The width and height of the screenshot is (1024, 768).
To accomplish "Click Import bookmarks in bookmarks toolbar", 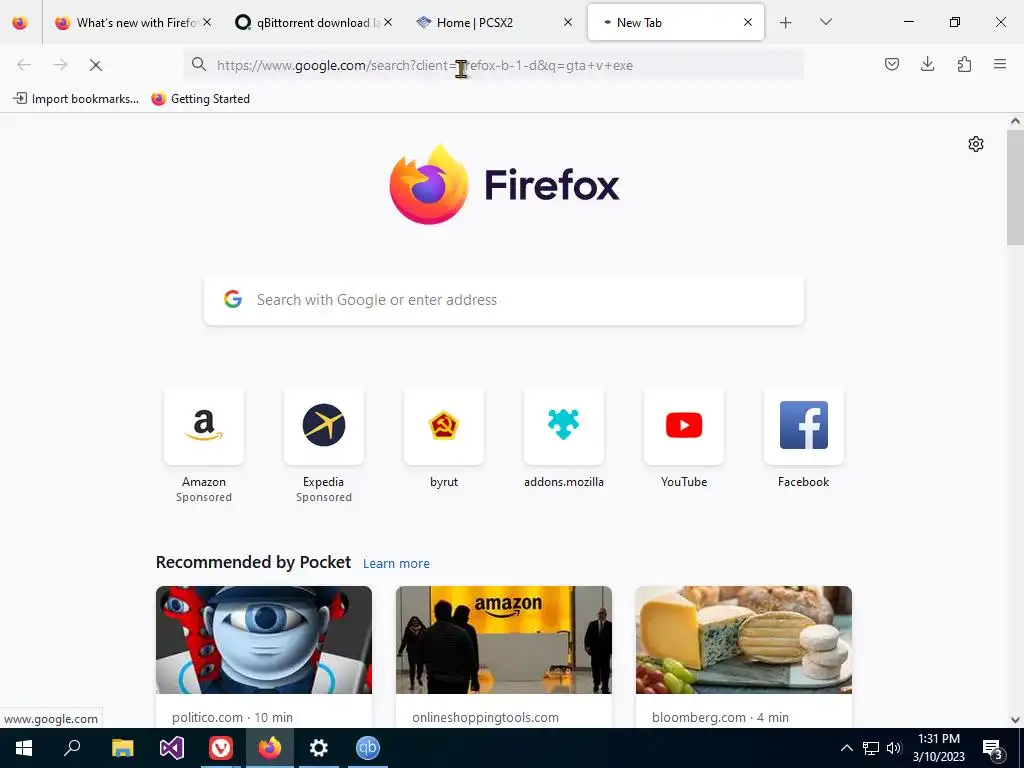I will click(76, 99).
